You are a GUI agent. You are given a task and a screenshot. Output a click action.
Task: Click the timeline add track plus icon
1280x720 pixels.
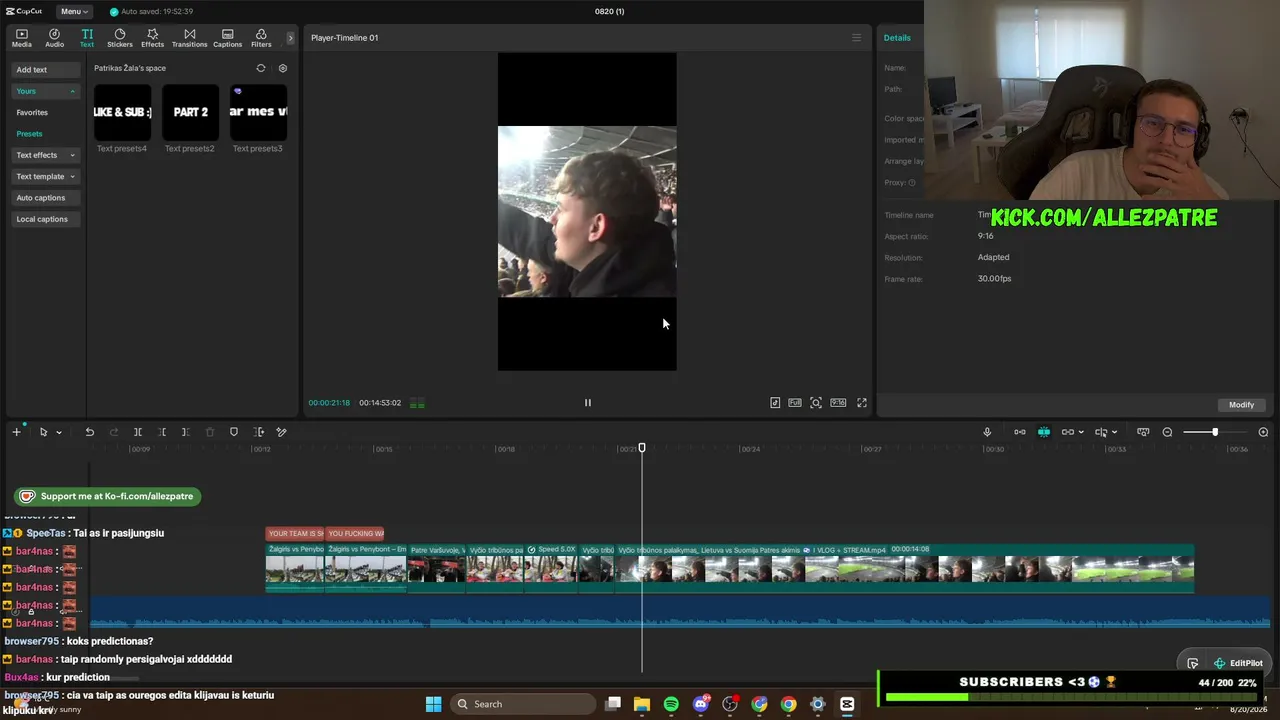[16, 432]
